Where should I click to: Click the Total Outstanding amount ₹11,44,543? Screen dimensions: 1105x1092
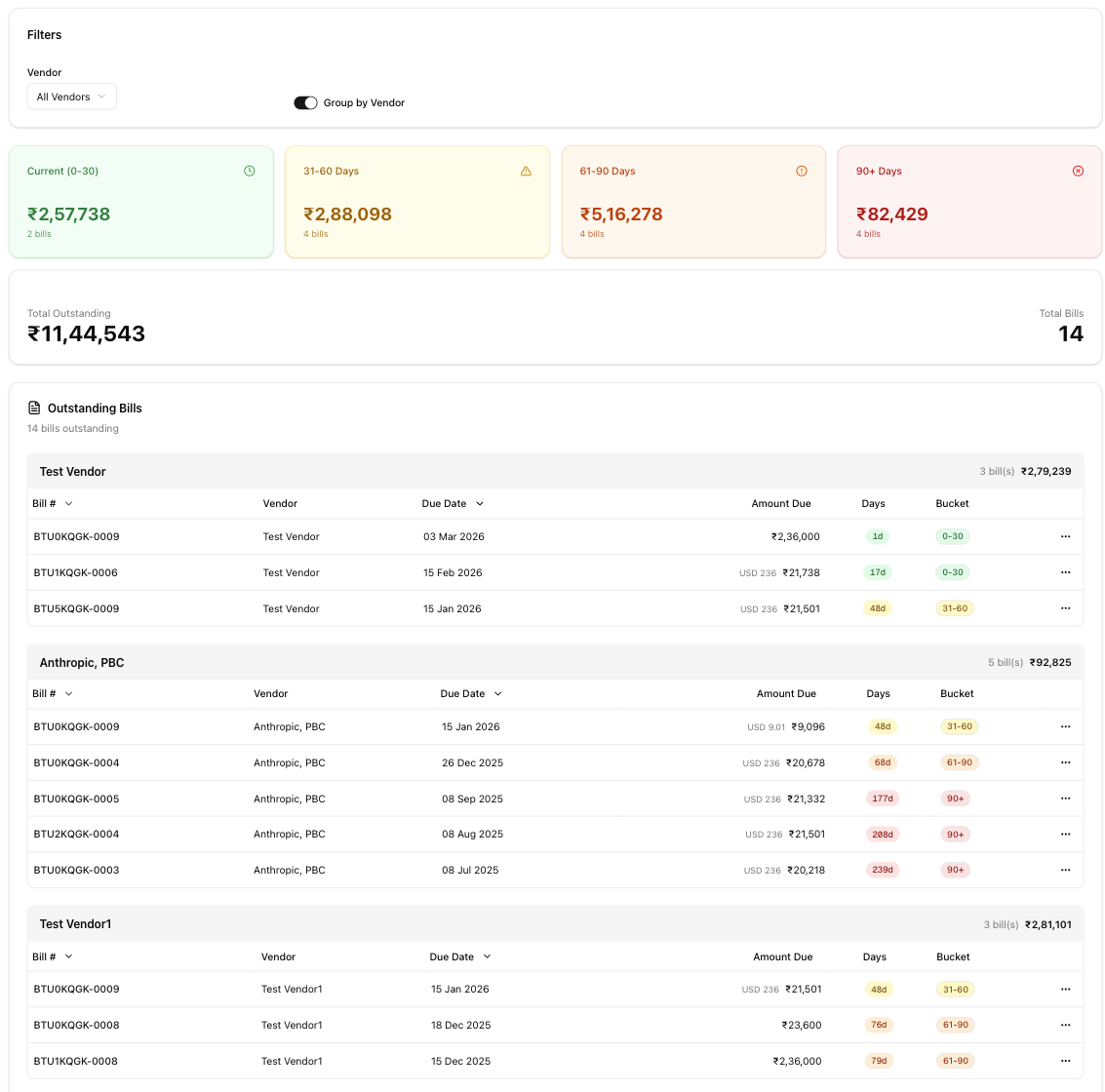87,333
